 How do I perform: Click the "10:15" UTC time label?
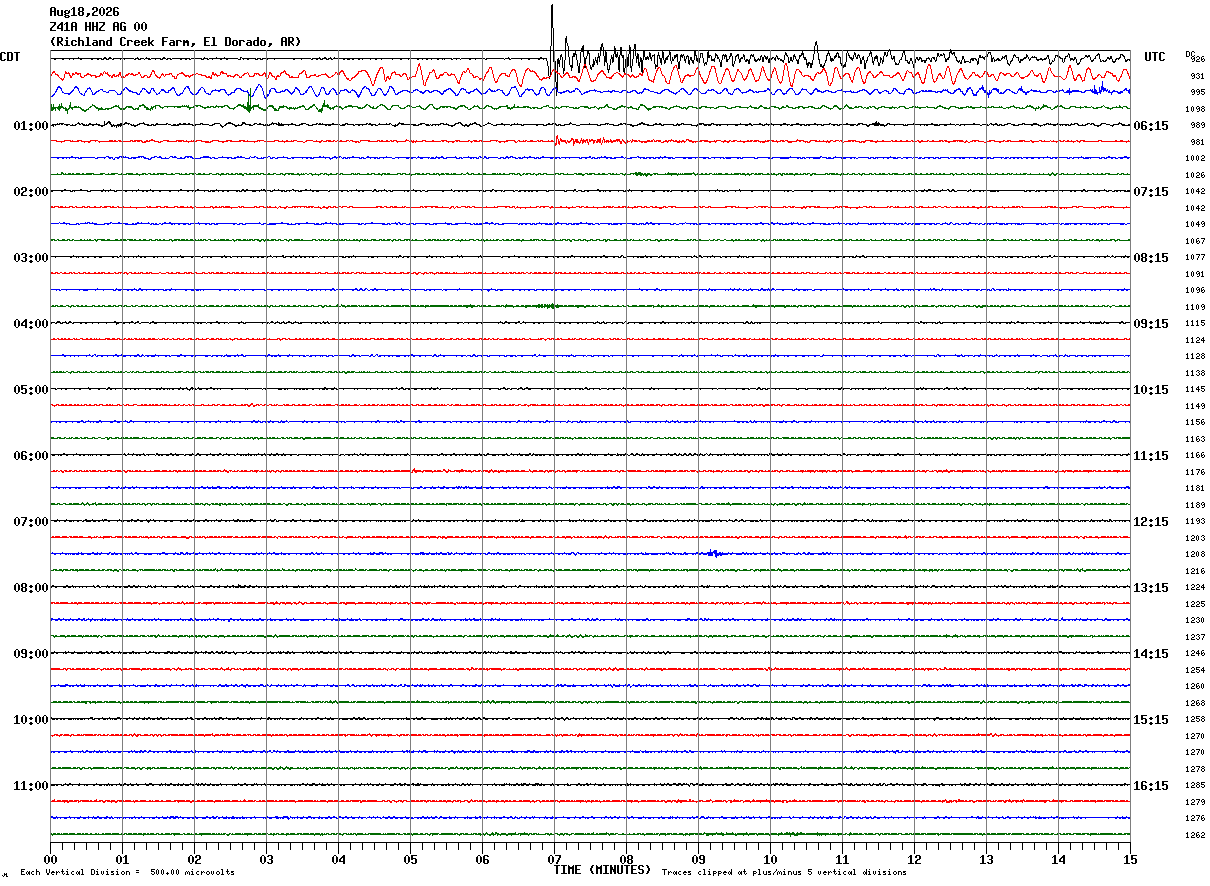pyautogui.click(x=1152, y=390)
